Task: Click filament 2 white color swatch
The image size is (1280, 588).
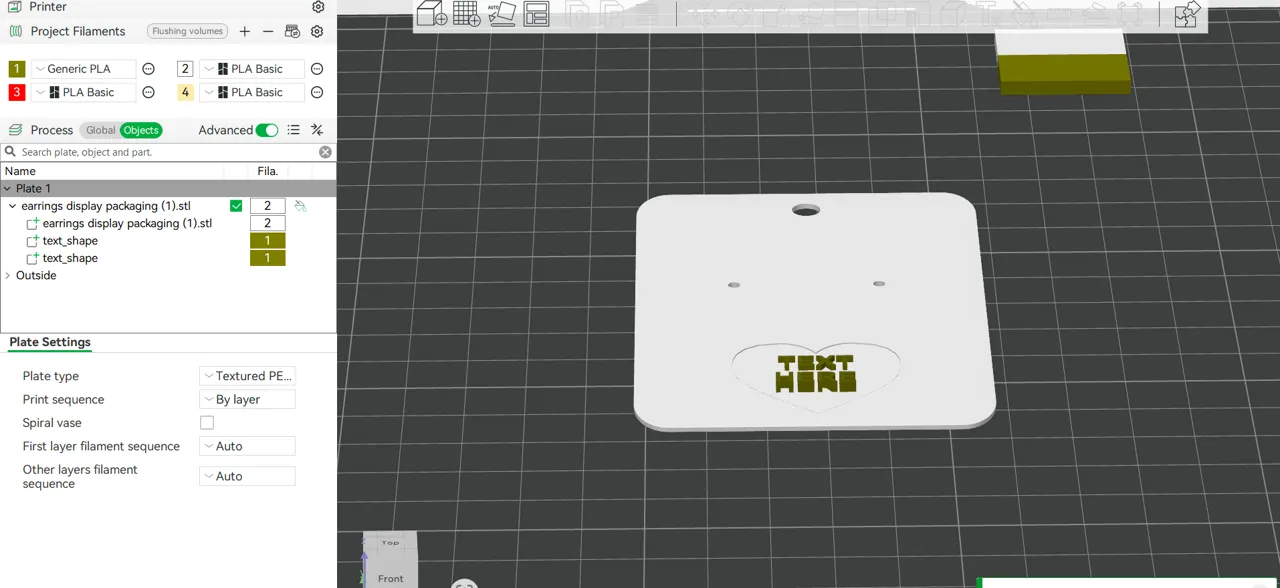Action: pyautogui.click(x=185, y=69)
